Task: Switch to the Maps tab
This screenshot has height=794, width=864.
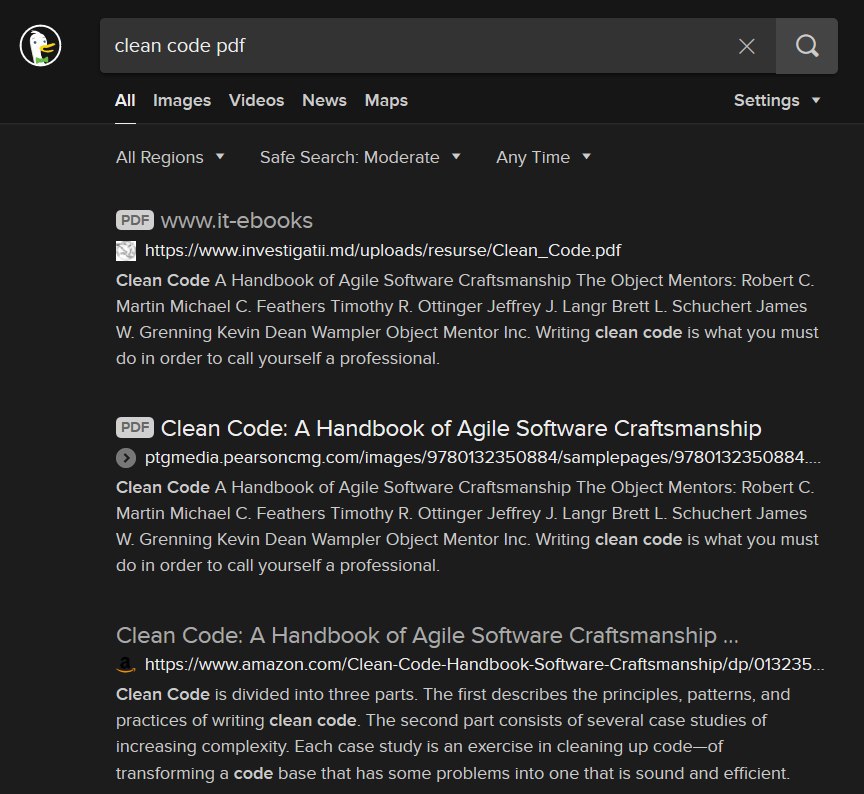Action: 386,100
